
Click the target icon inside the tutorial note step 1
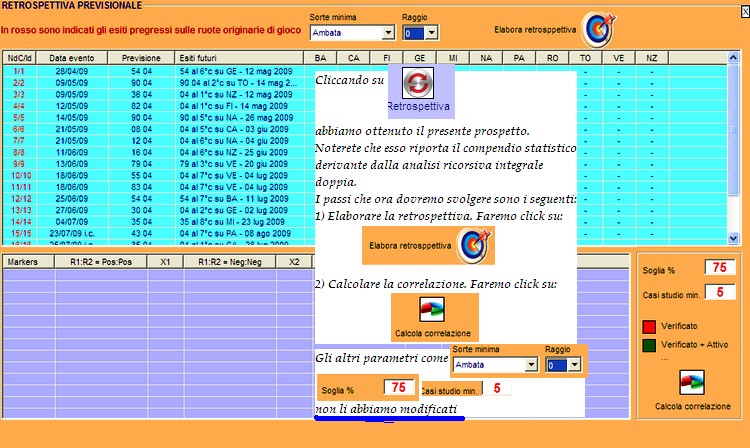(x=474, y=245)
